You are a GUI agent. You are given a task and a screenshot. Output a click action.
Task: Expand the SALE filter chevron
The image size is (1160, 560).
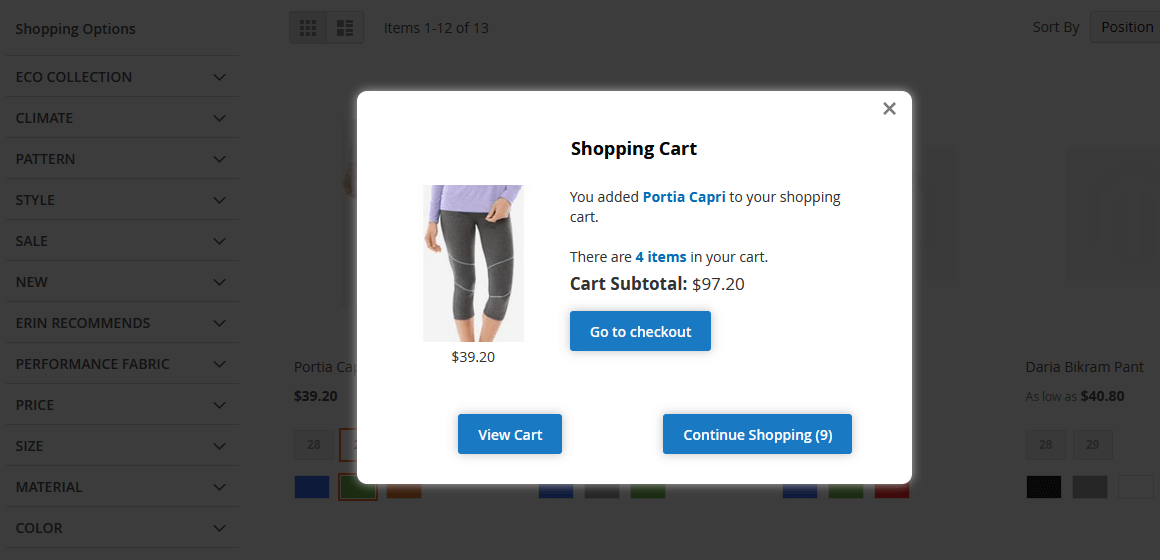click(220, 241)
